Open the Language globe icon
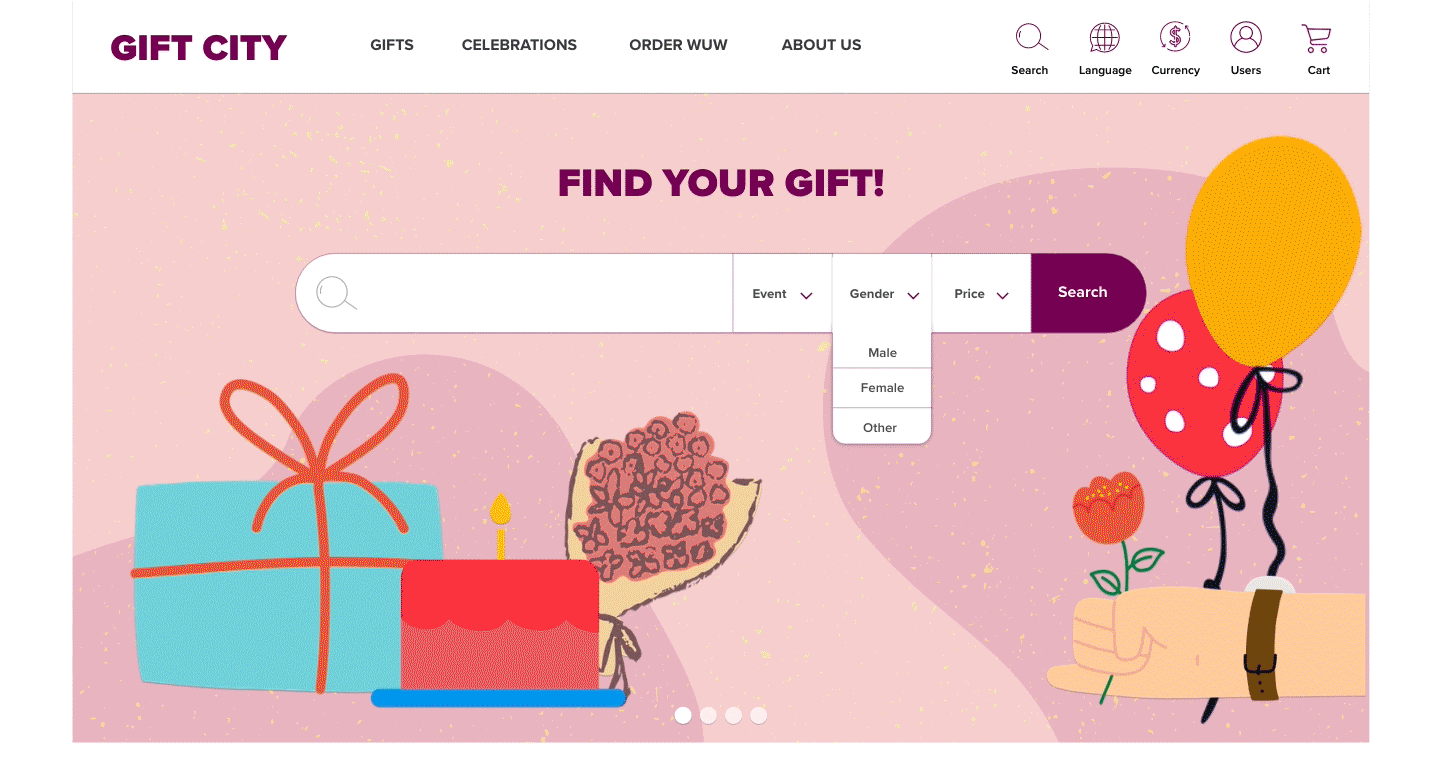This screenshot has height=782, width=1437. pos(1104,38)
